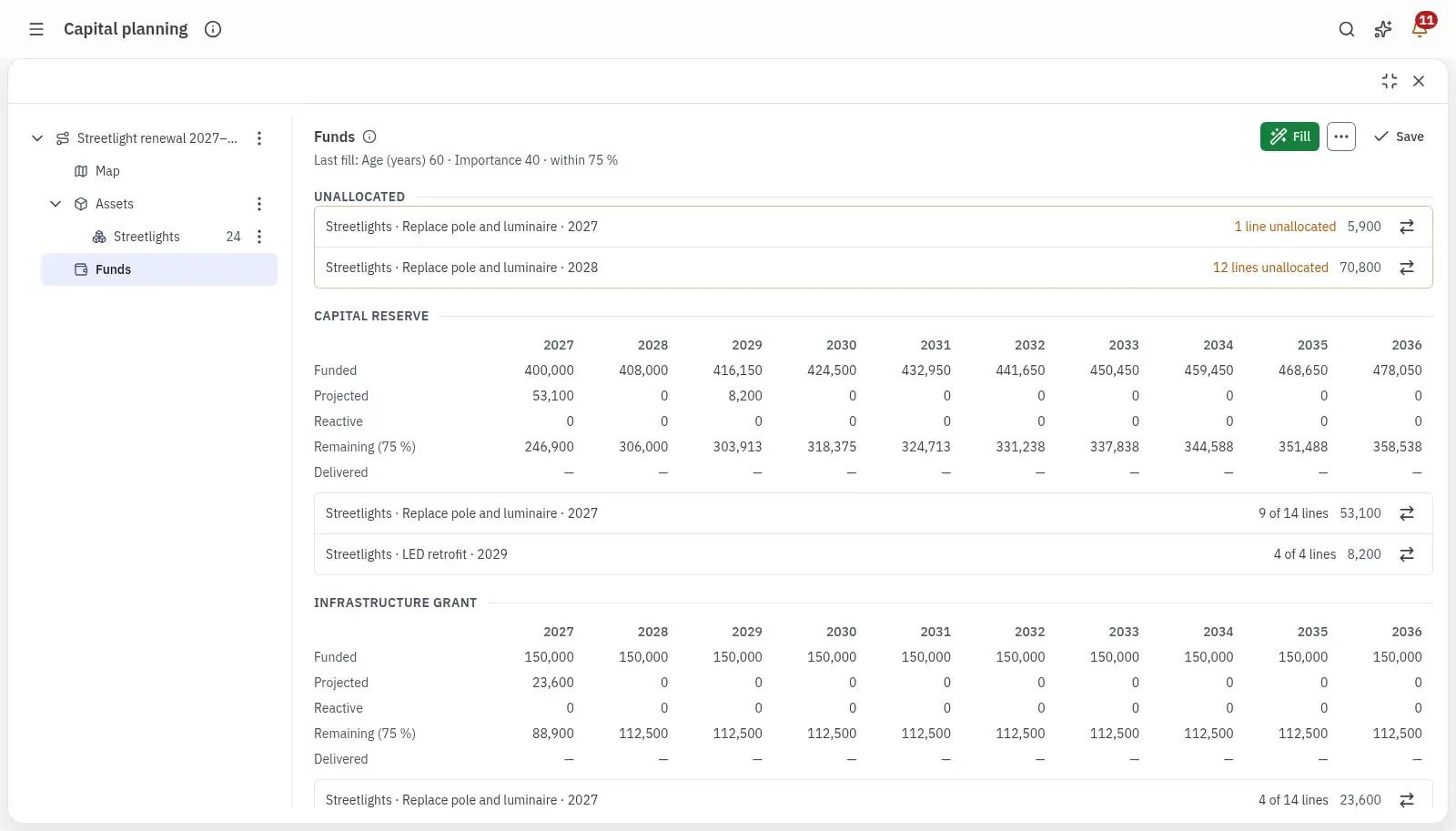1456x831 pixels.
Task: Collapse the Assets tree node
Action: (x=56, y=204)
